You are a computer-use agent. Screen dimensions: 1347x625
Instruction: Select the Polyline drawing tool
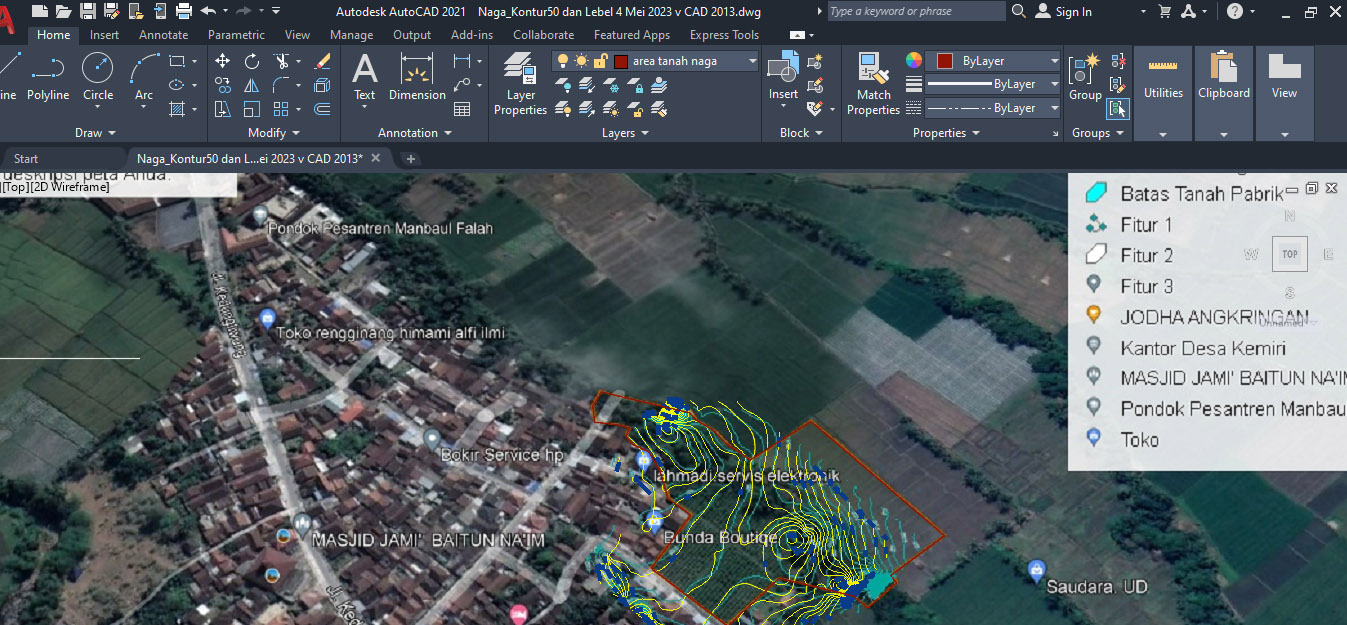[x=47, y=77]
